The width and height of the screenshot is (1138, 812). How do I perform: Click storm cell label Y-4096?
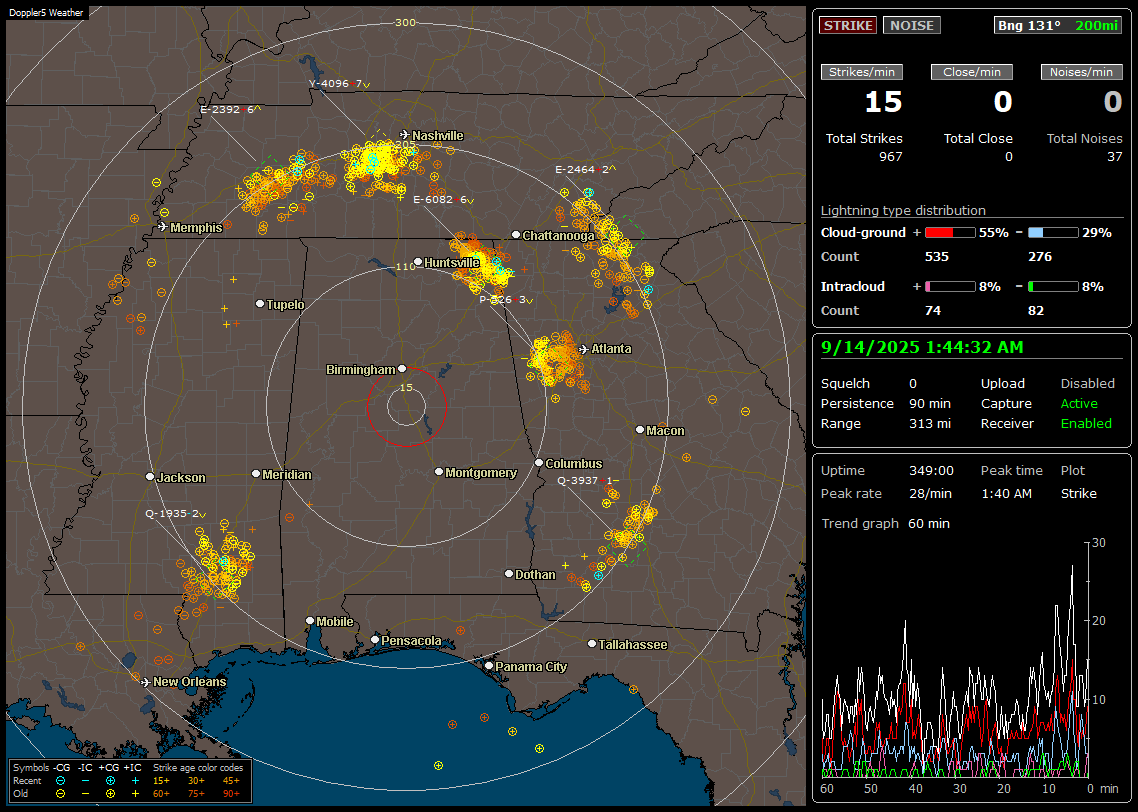340,83
